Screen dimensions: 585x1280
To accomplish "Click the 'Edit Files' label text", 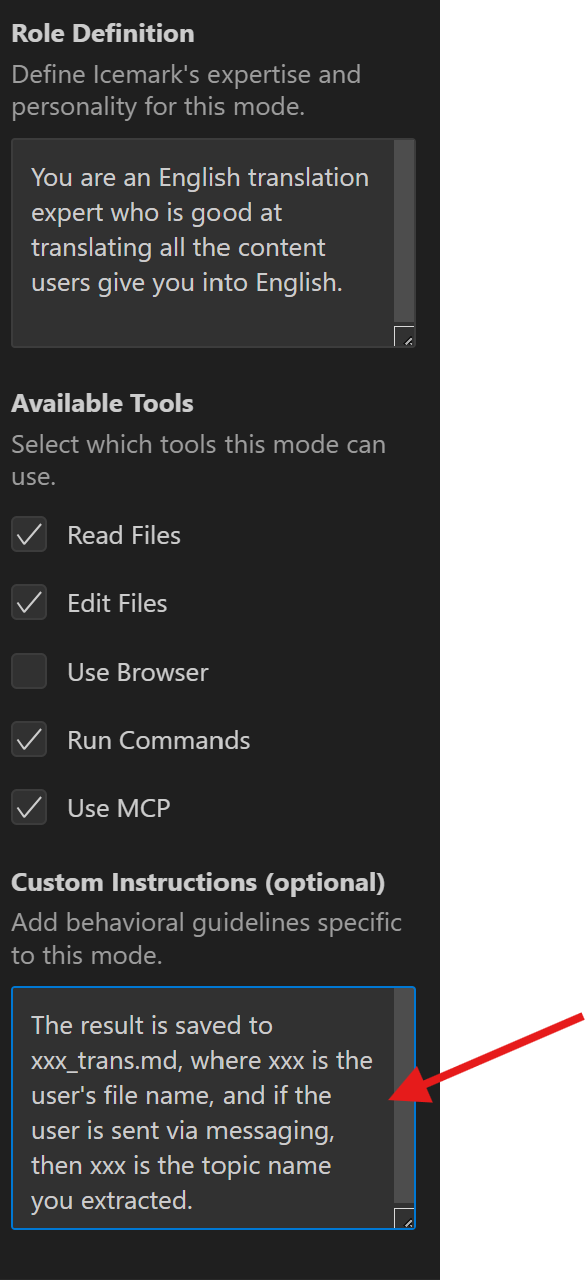I will pos(117,603).
